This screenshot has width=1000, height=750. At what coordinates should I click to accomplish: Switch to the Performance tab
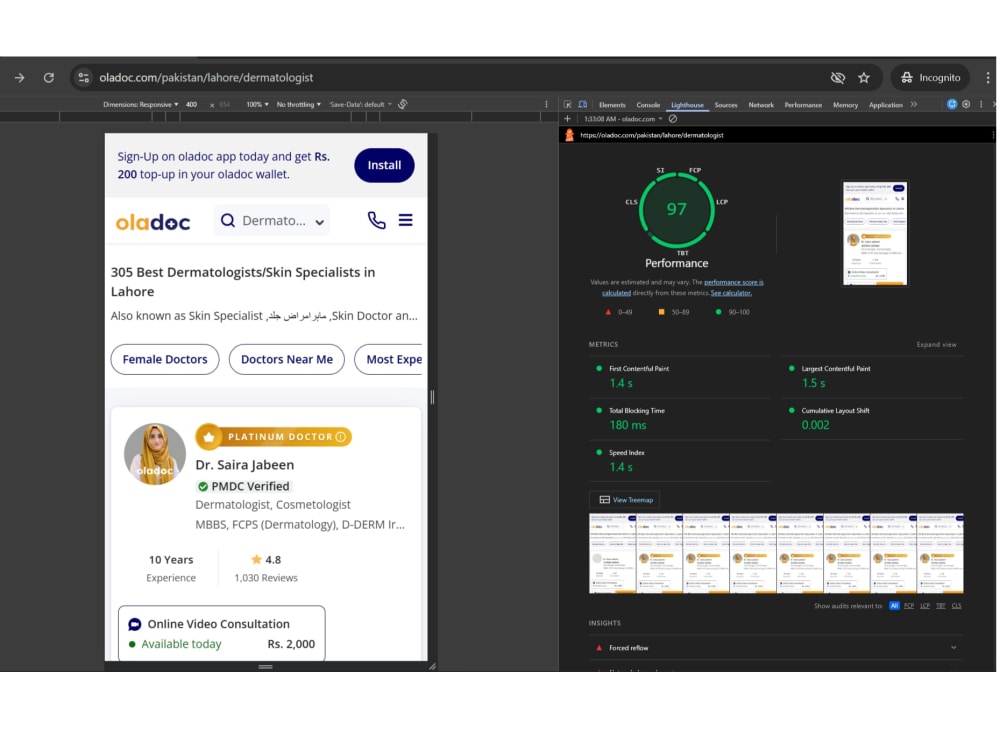[803, 105]
